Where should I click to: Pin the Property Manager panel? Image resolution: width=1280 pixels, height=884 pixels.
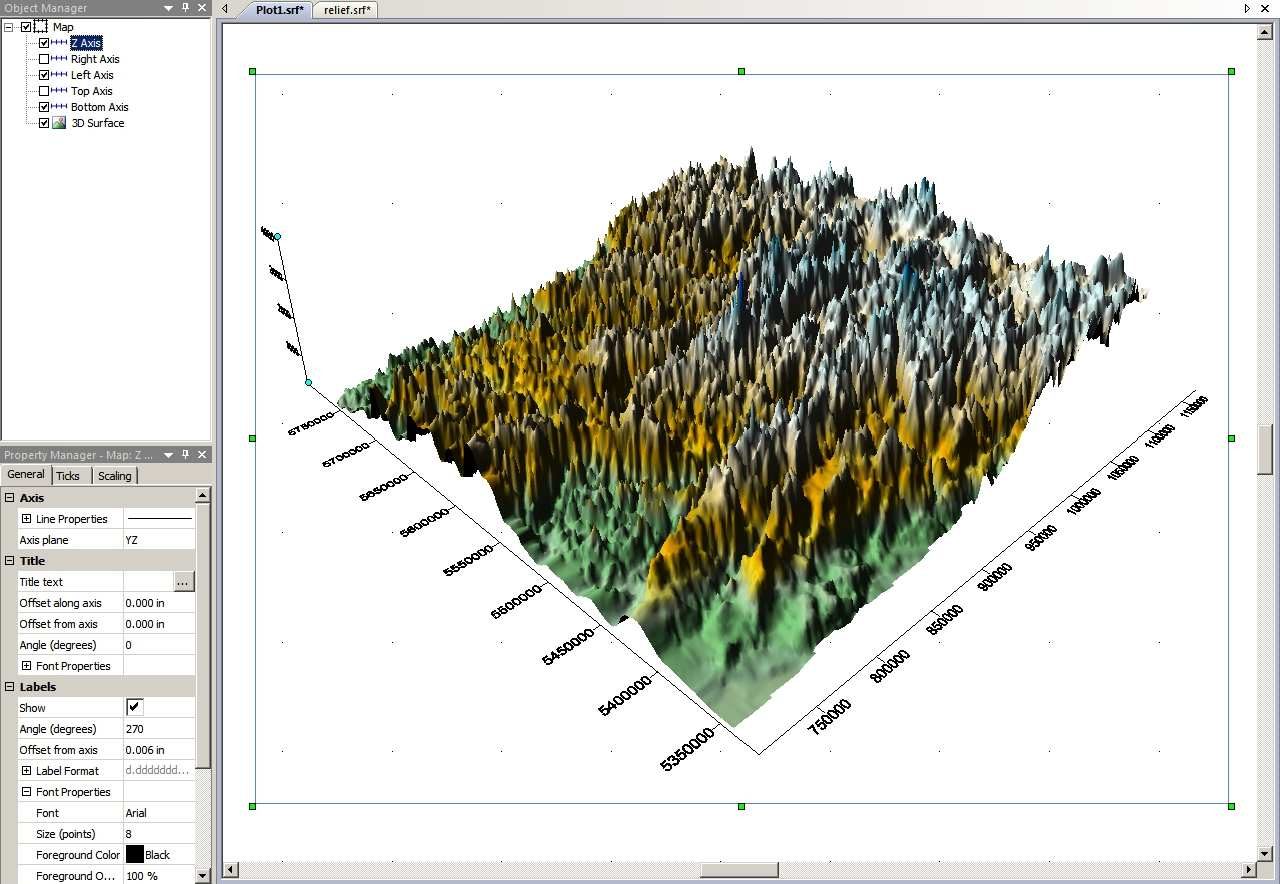[x=185, y=455]
